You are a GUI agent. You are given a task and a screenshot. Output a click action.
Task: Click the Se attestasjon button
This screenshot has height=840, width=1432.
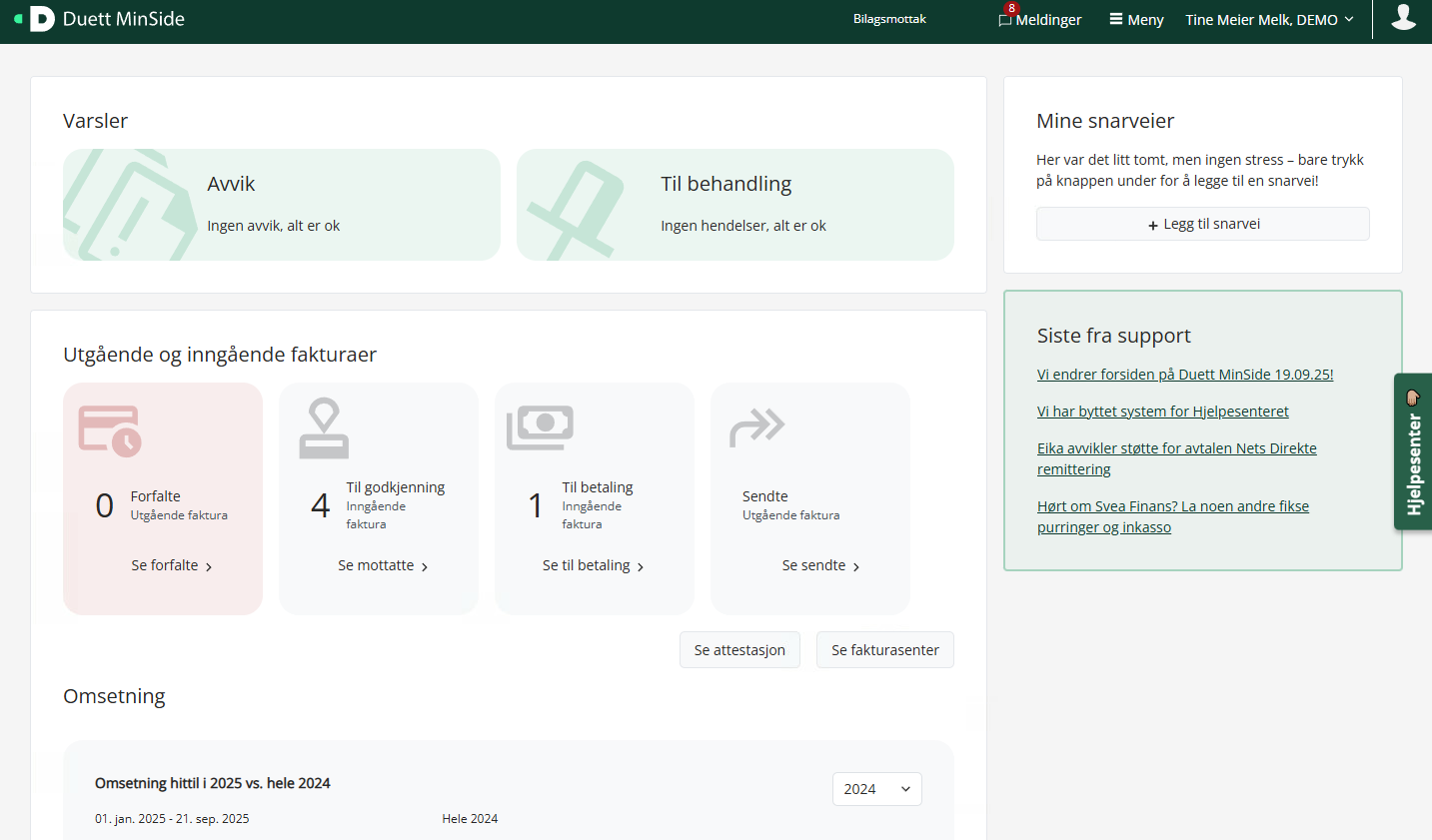tap(739, 649)
